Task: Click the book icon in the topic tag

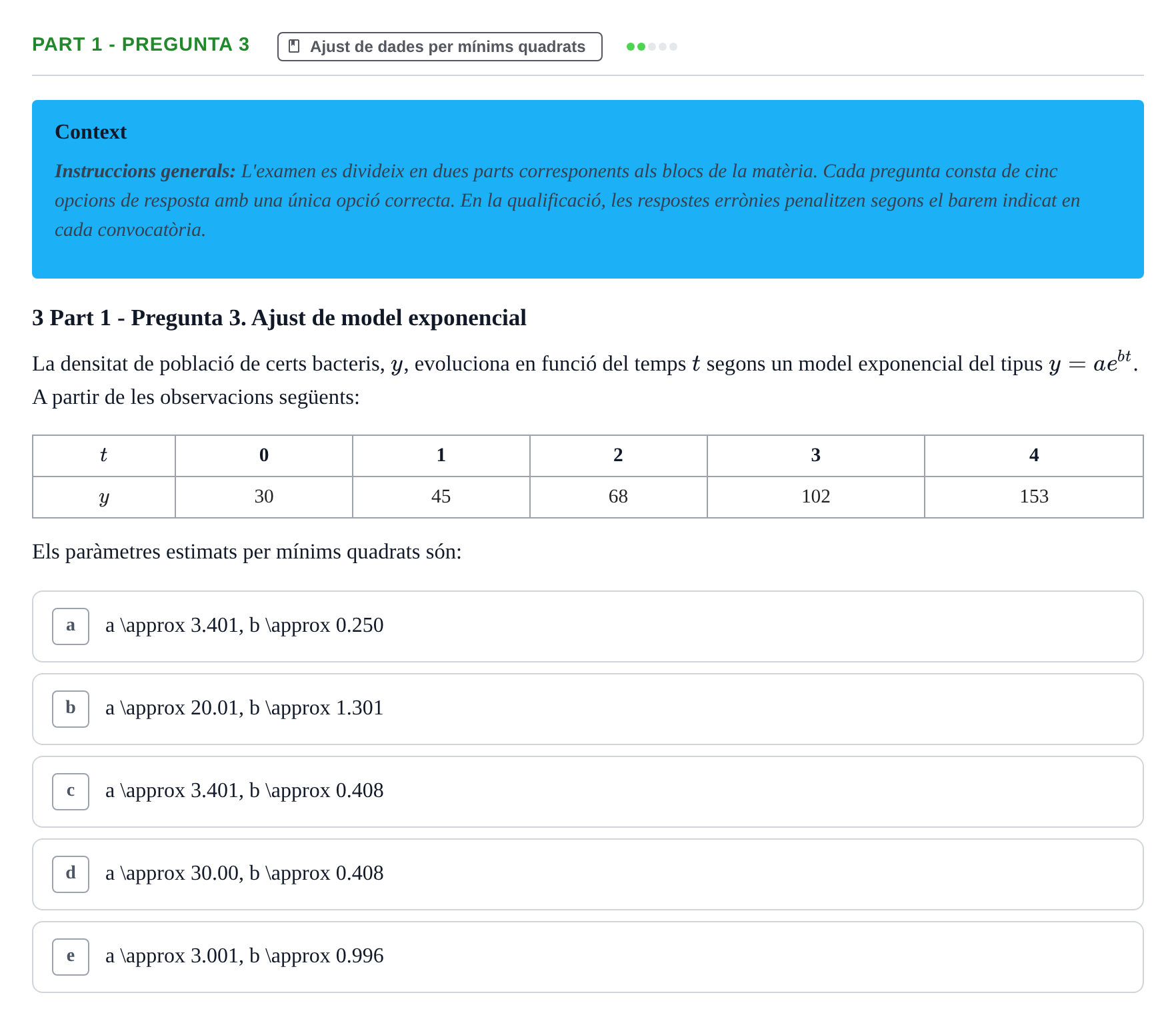Action: pyautogui.click(x=294, y=47)
